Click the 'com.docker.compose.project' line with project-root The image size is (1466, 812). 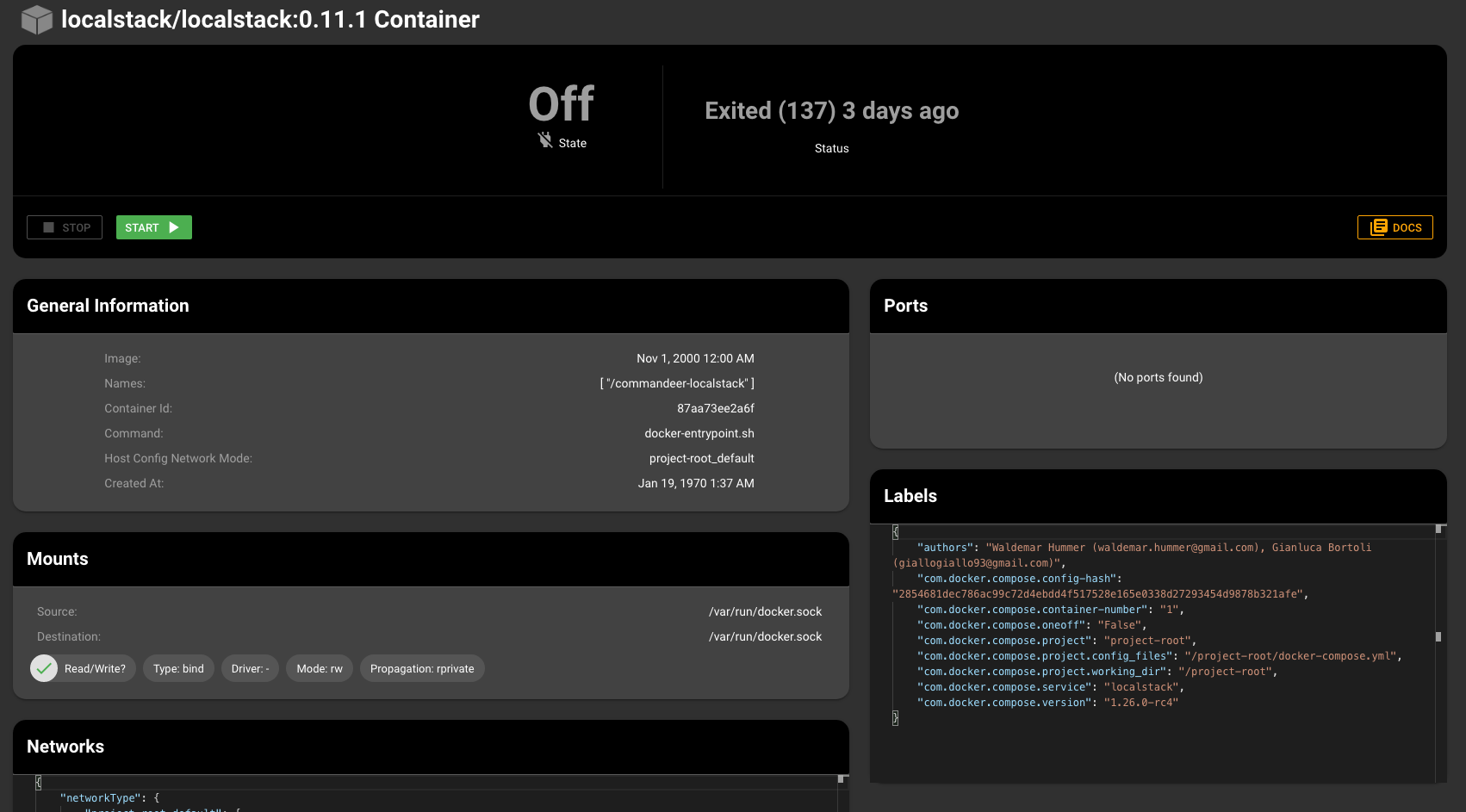(x=1057, y=641)
